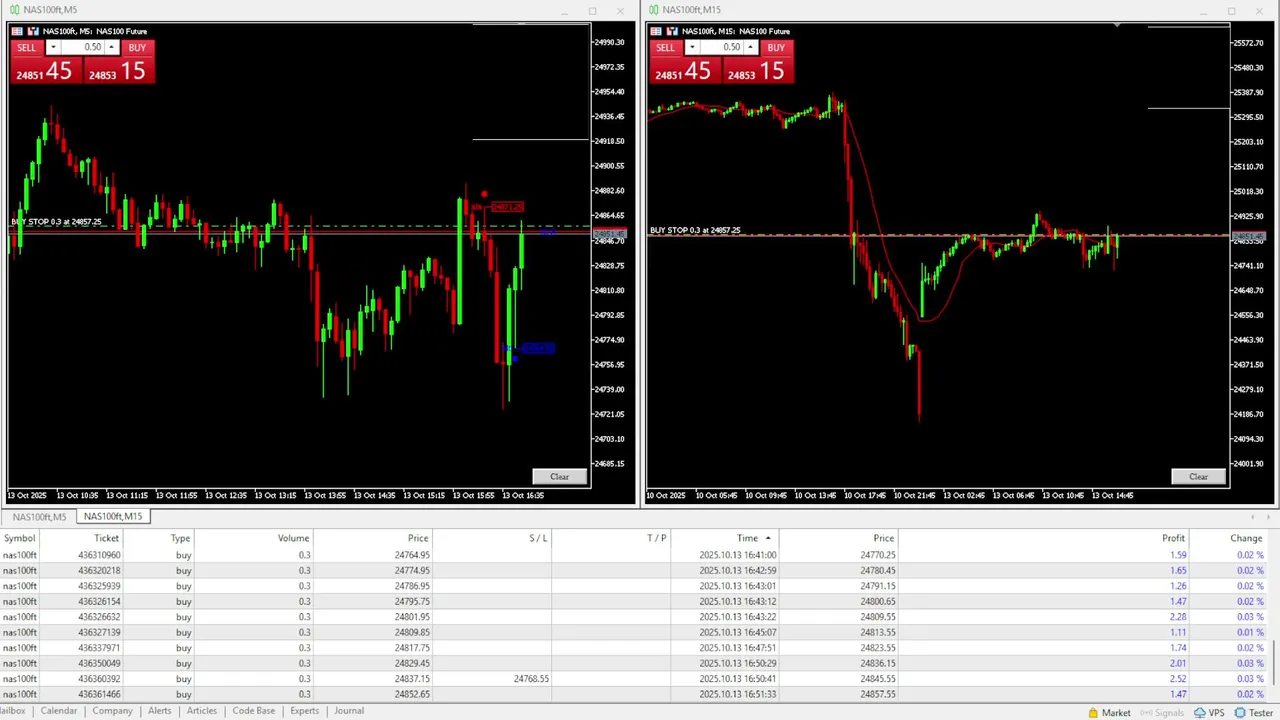Increase lot volume on the M15 chart panel
Image resolution: width=1280 pixels, height=720 pixels.
tap(751, 47)
